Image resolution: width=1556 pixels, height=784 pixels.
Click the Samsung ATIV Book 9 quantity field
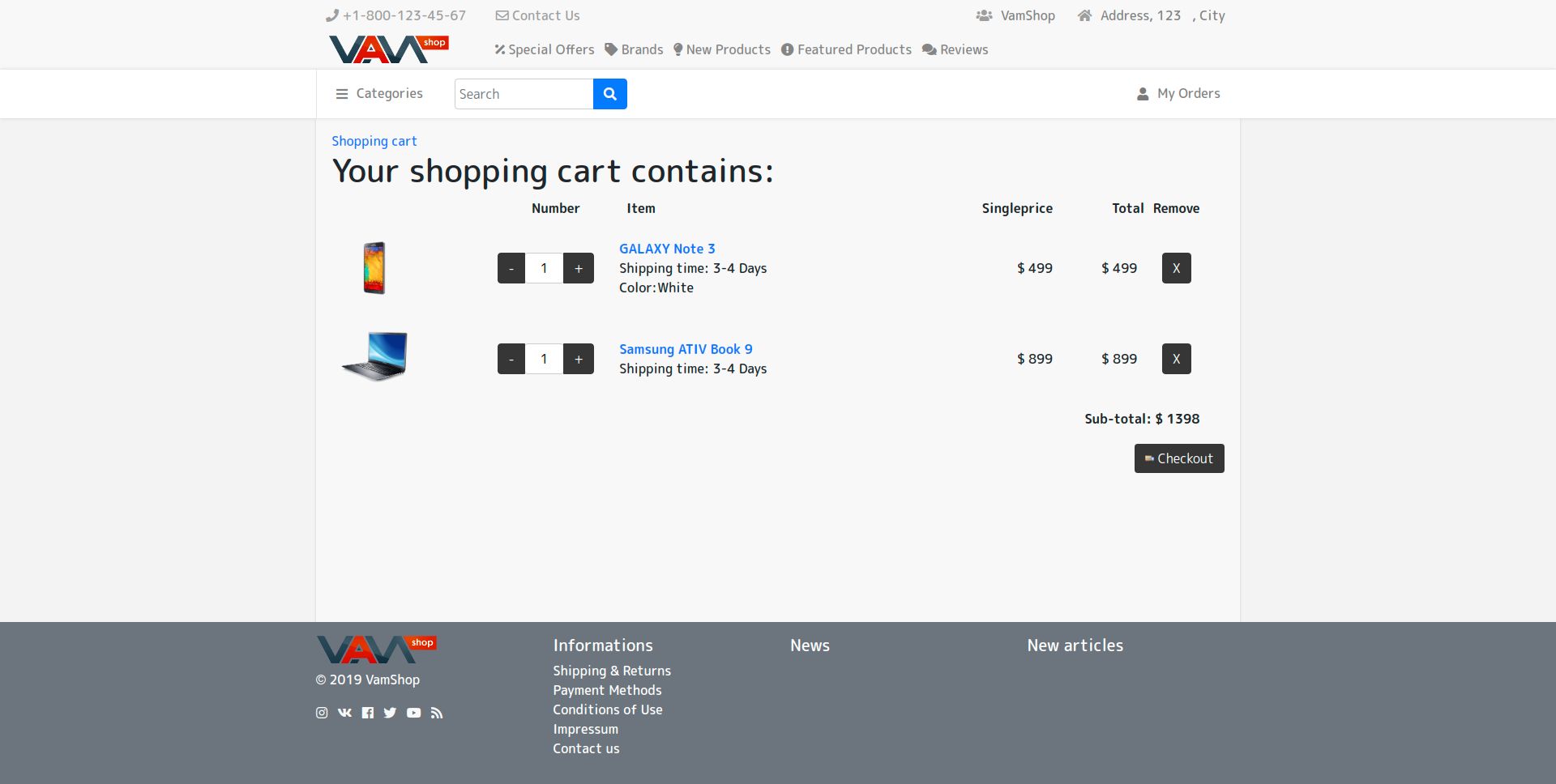click(x=544, y=359)
